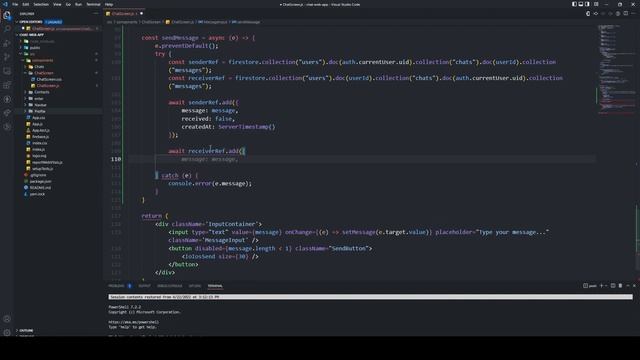Open setupTests.js in the file tree

click(42, 168)
